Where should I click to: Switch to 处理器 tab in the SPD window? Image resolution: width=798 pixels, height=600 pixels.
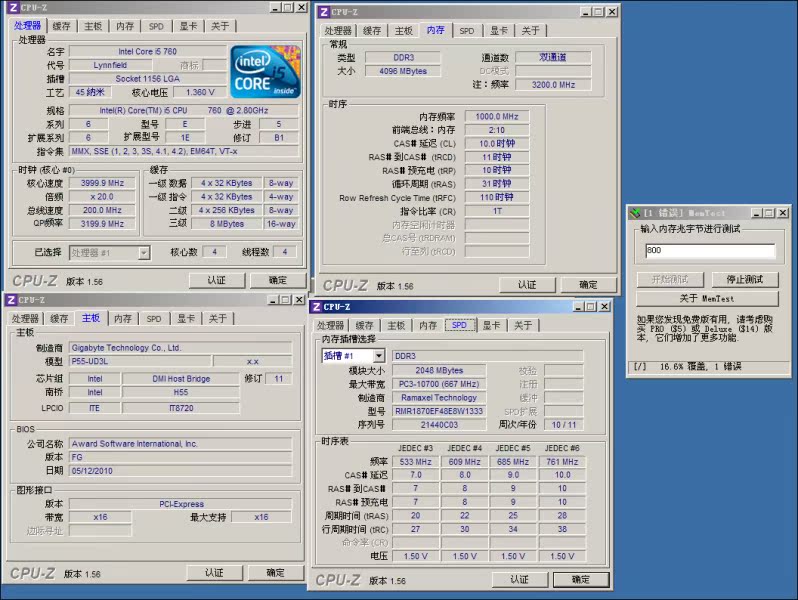pos(330,326)
